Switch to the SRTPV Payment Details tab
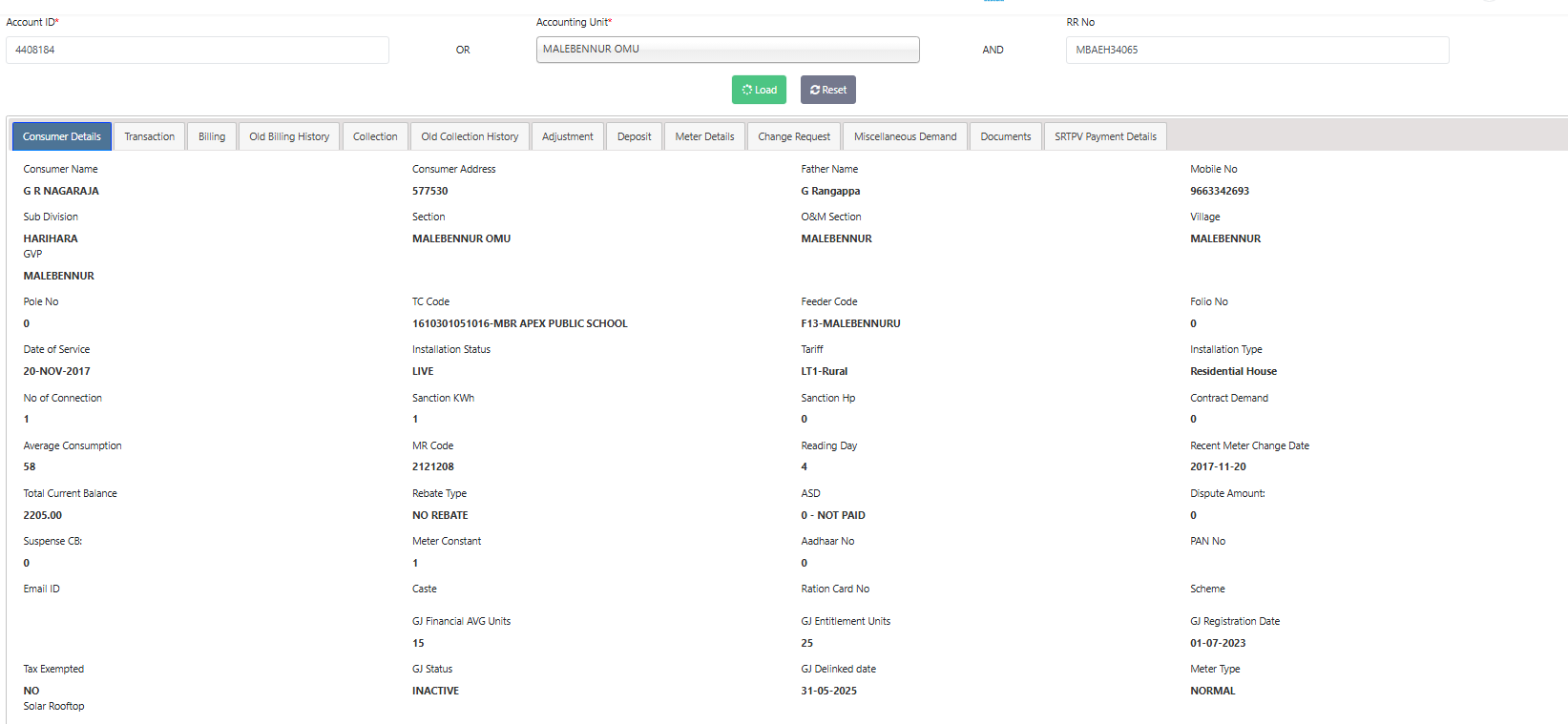 click(x=1105, y=136)
